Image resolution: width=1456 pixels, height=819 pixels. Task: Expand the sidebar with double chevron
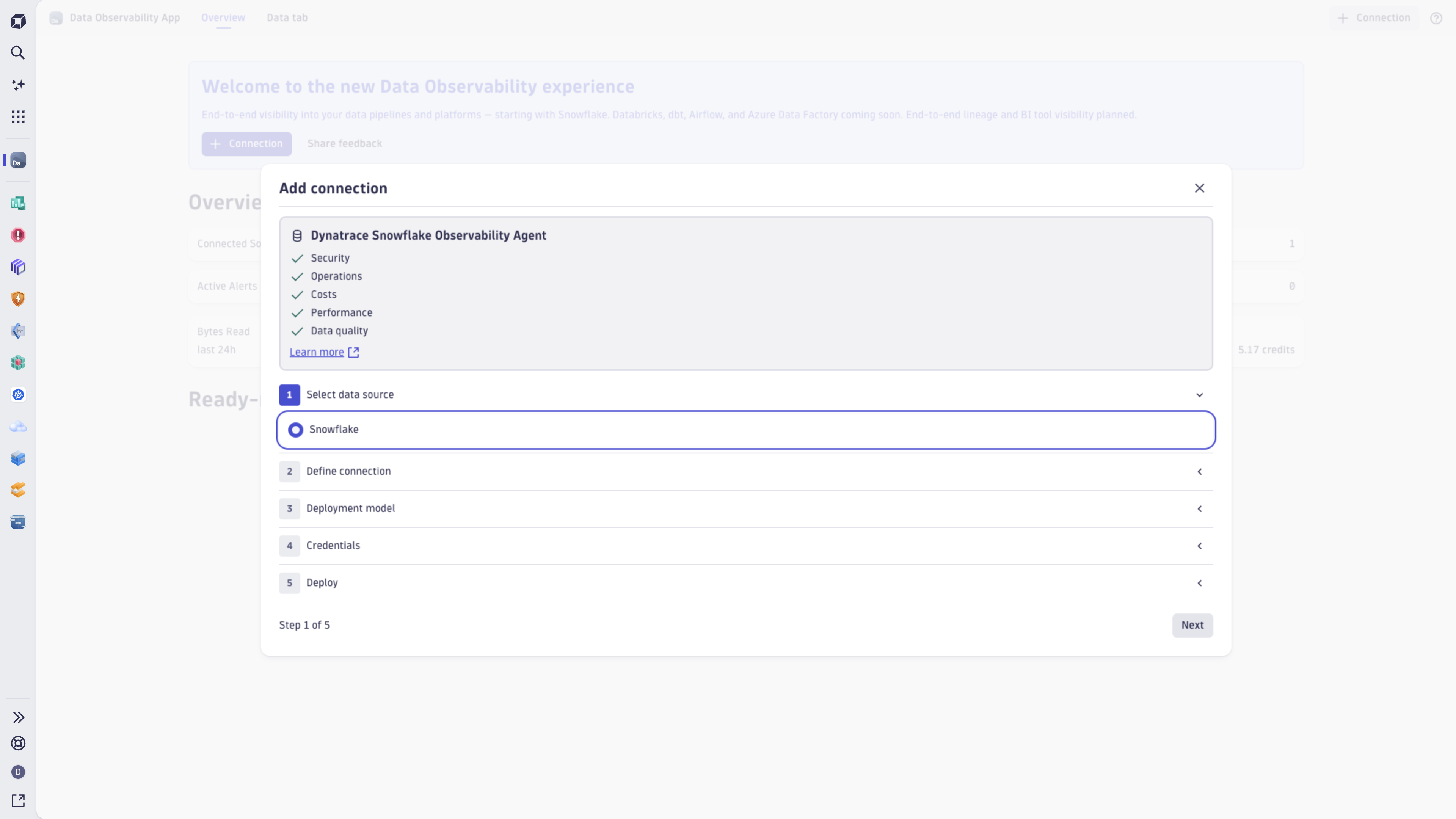pos(18,717)
